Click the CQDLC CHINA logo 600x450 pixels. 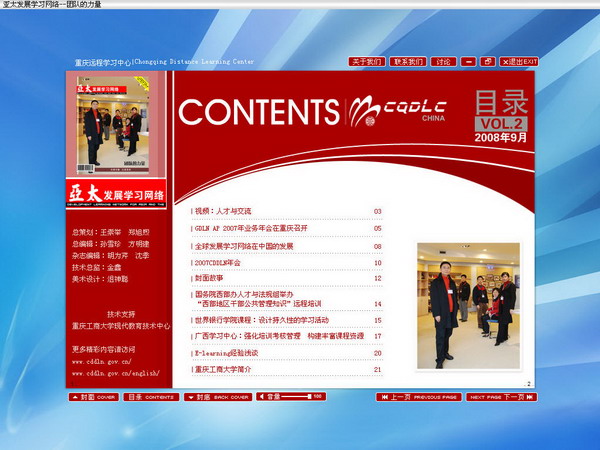[x=398, y=111]
